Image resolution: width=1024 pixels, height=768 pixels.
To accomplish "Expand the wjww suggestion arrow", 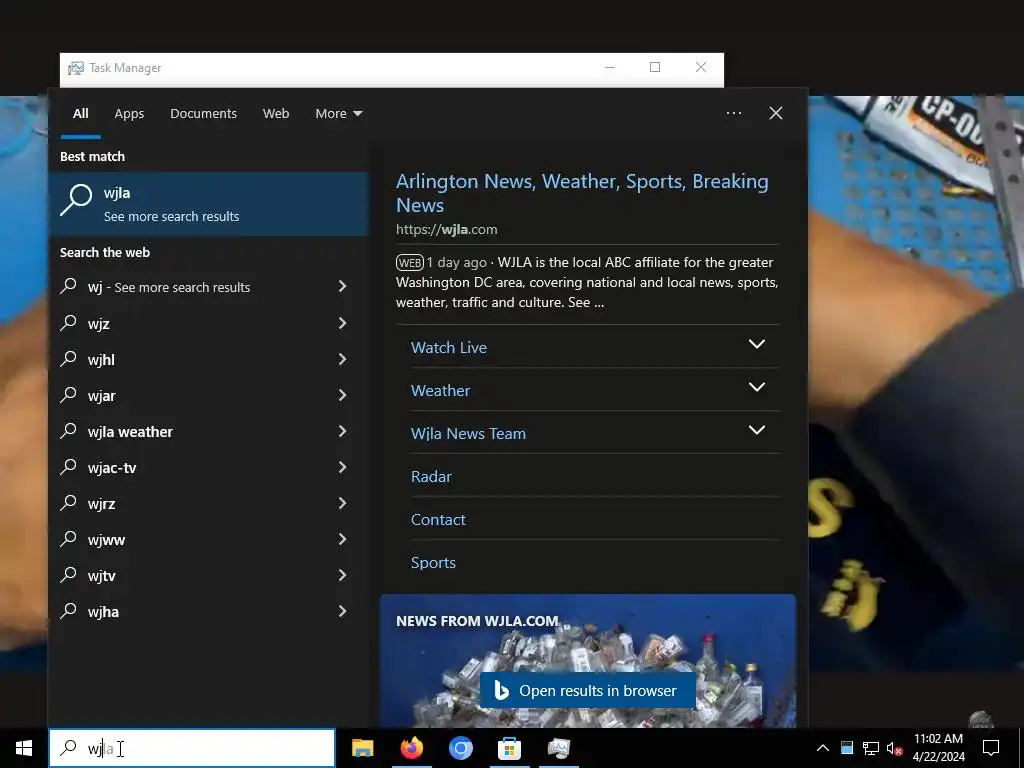I will click(342, 539).
